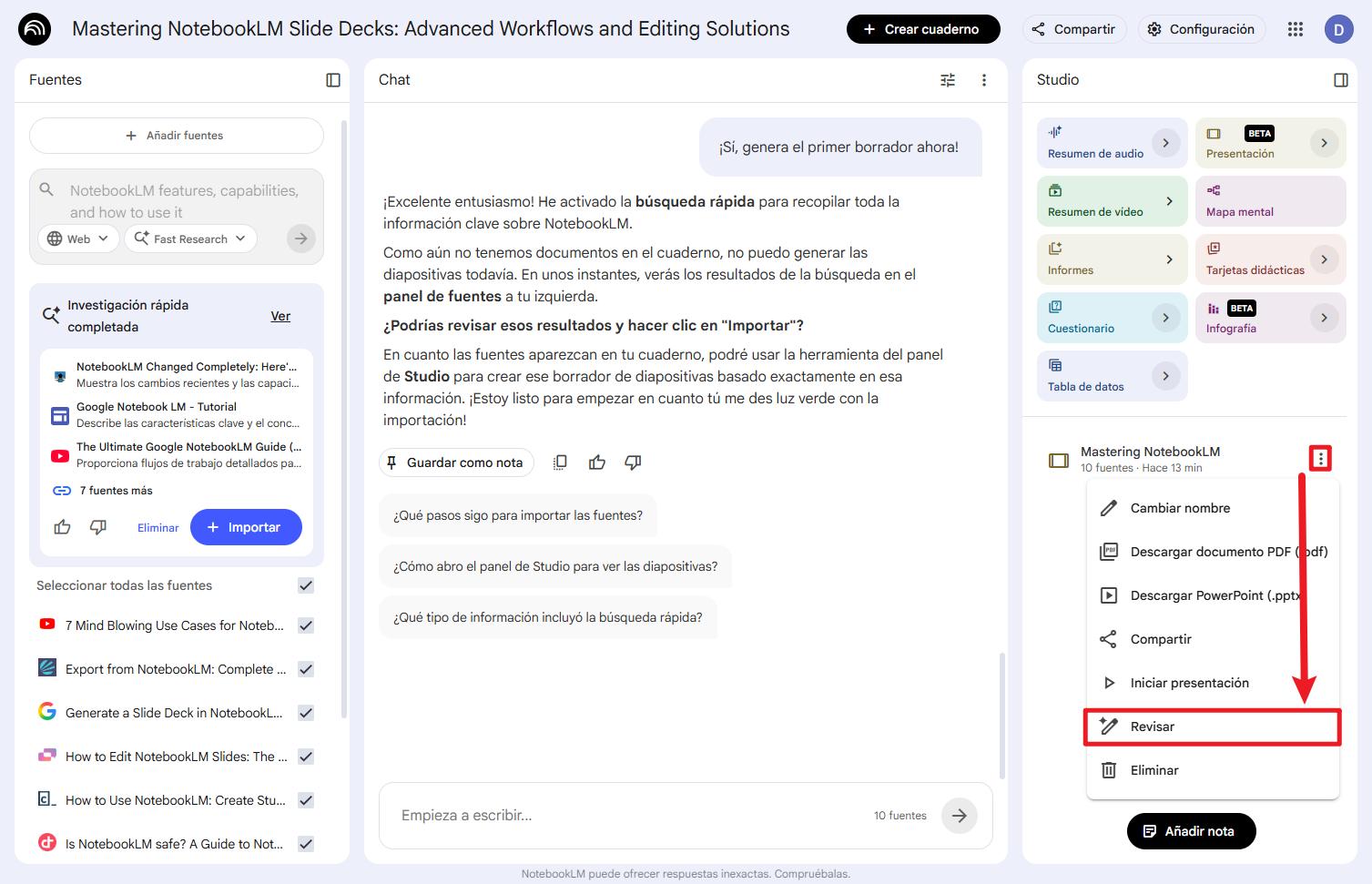The height and width of the screenshot is (884, 1372).
Task: Click the Presentación tile
Action: click(x=1271, y=143)
